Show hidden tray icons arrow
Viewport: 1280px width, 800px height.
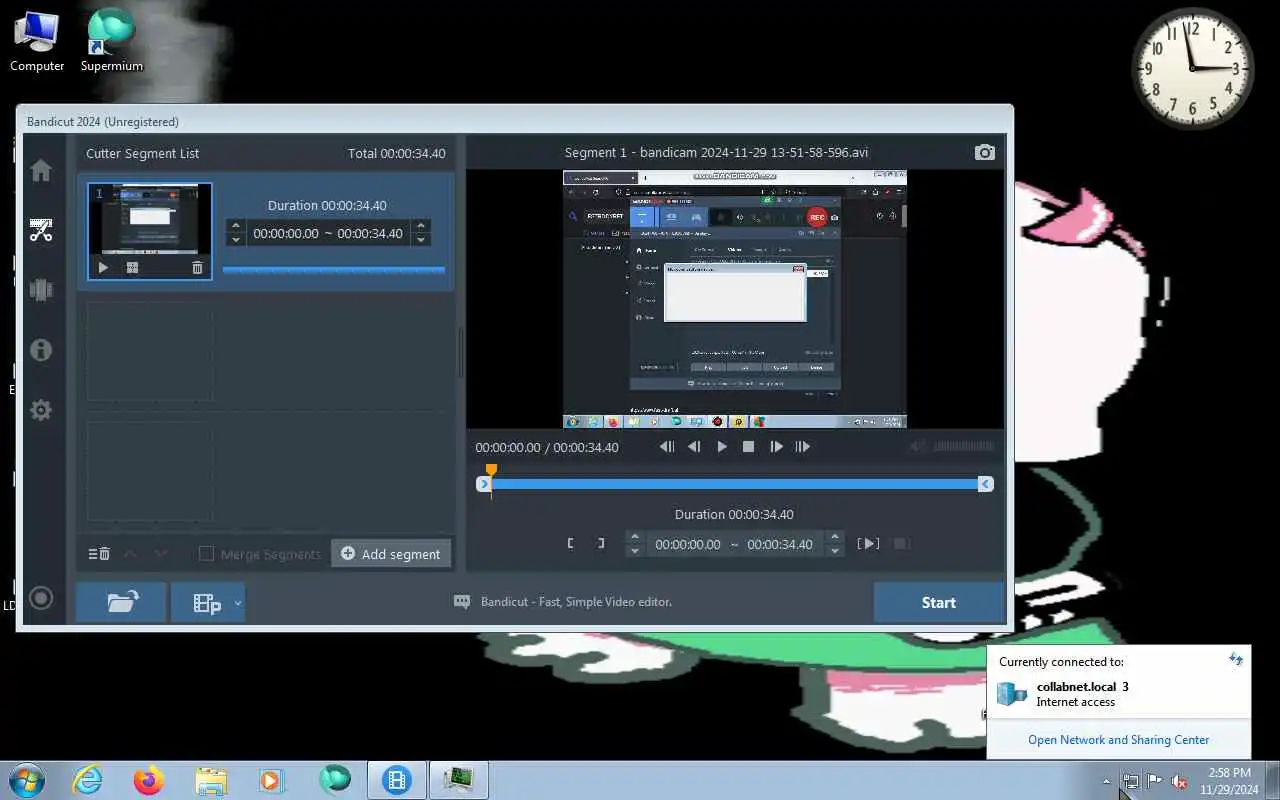1106,782
